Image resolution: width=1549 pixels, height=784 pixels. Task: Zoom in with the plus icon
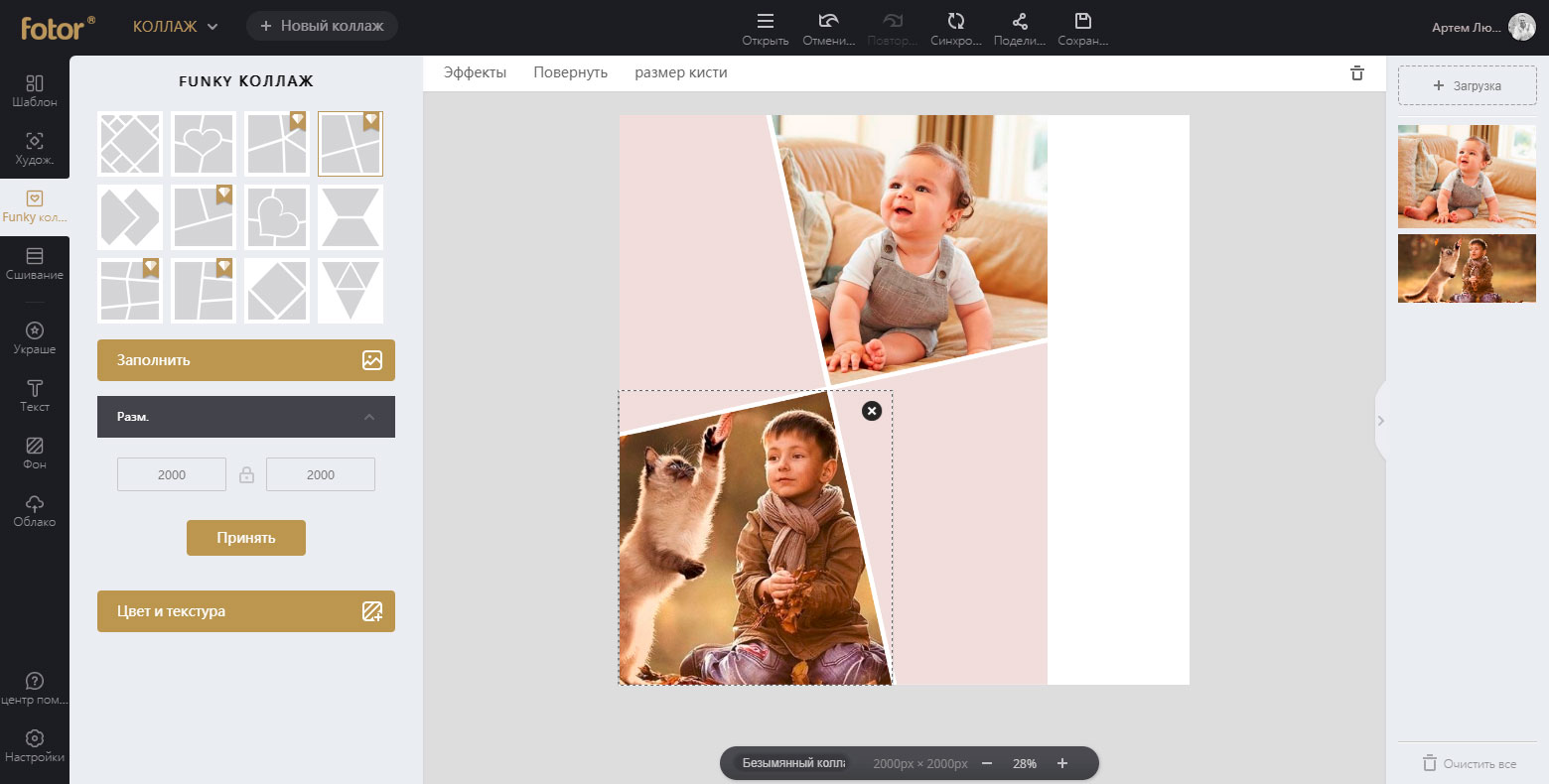[x=1062, y=763]
